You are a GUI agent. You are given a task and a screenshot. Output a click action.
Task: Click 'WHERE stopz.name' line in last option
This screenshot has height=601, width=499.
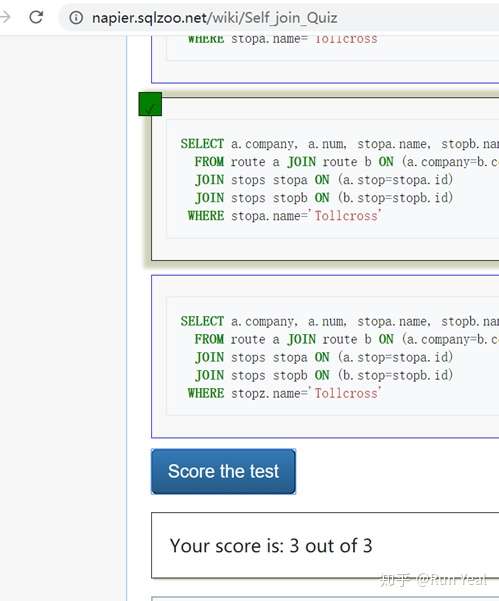pos(284,393)
